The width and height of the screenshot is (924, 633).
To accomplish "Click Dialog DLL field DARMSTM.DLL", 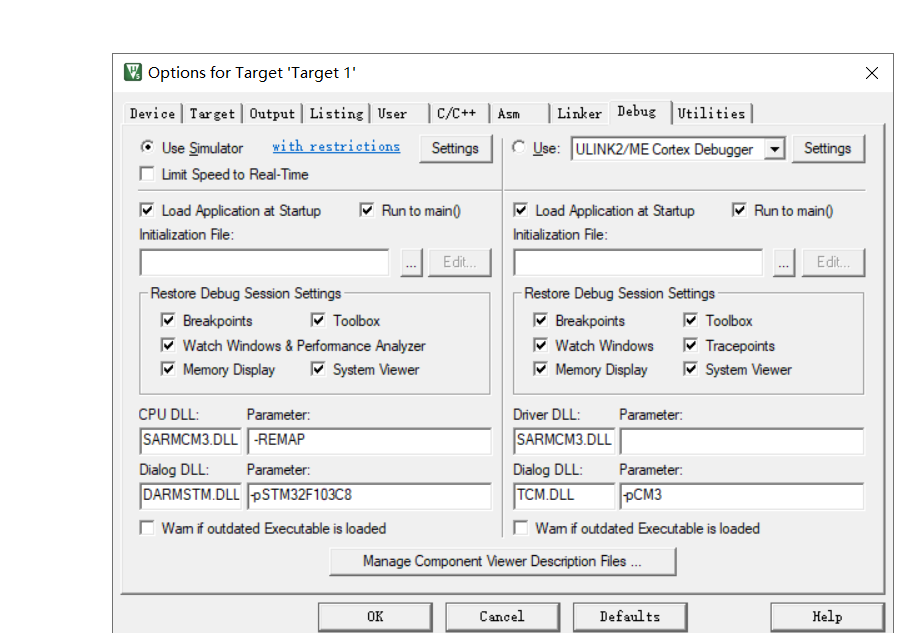I will (190, 496).
